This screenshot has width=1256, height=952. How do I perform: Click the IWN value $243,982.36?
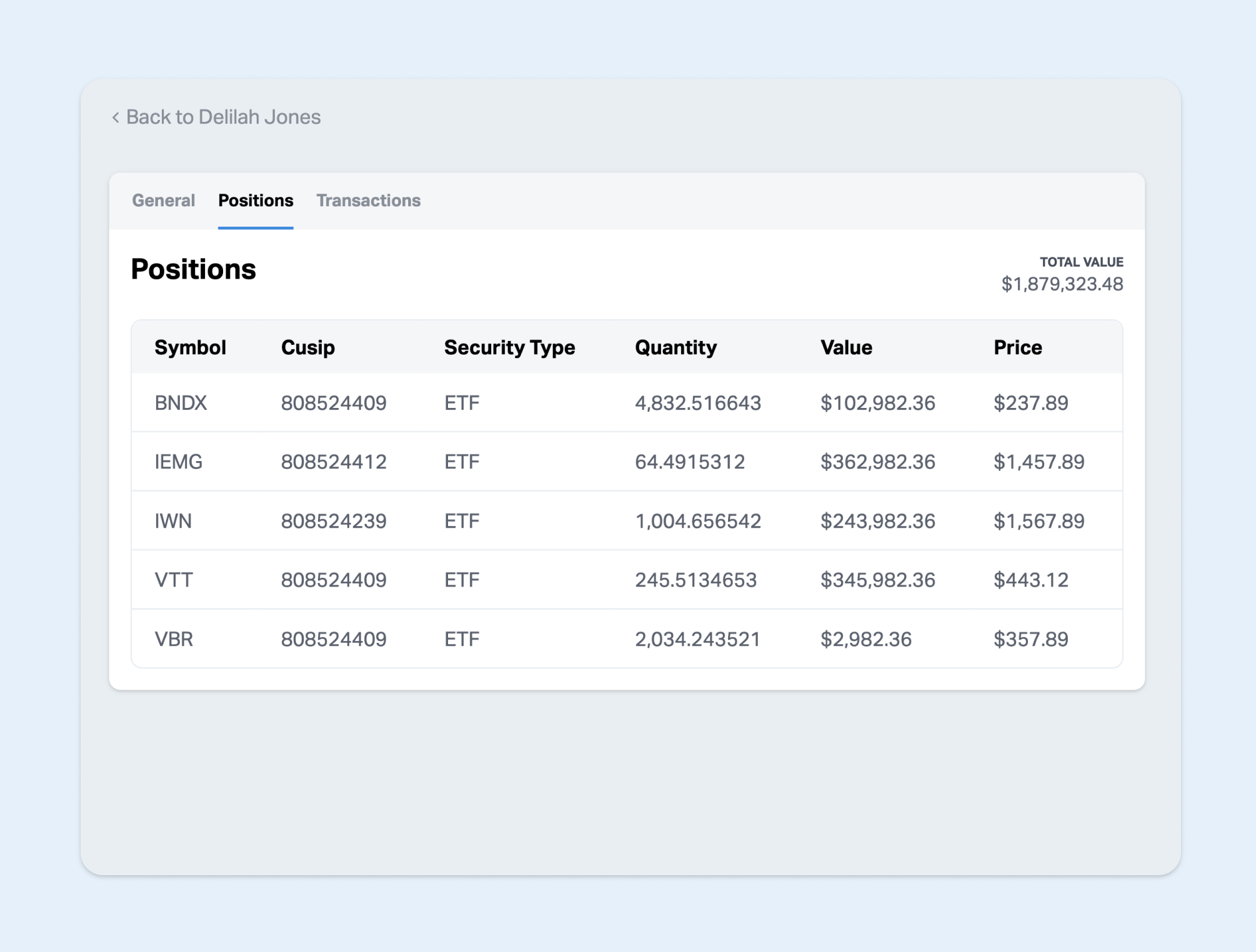[x=877, y=521]
